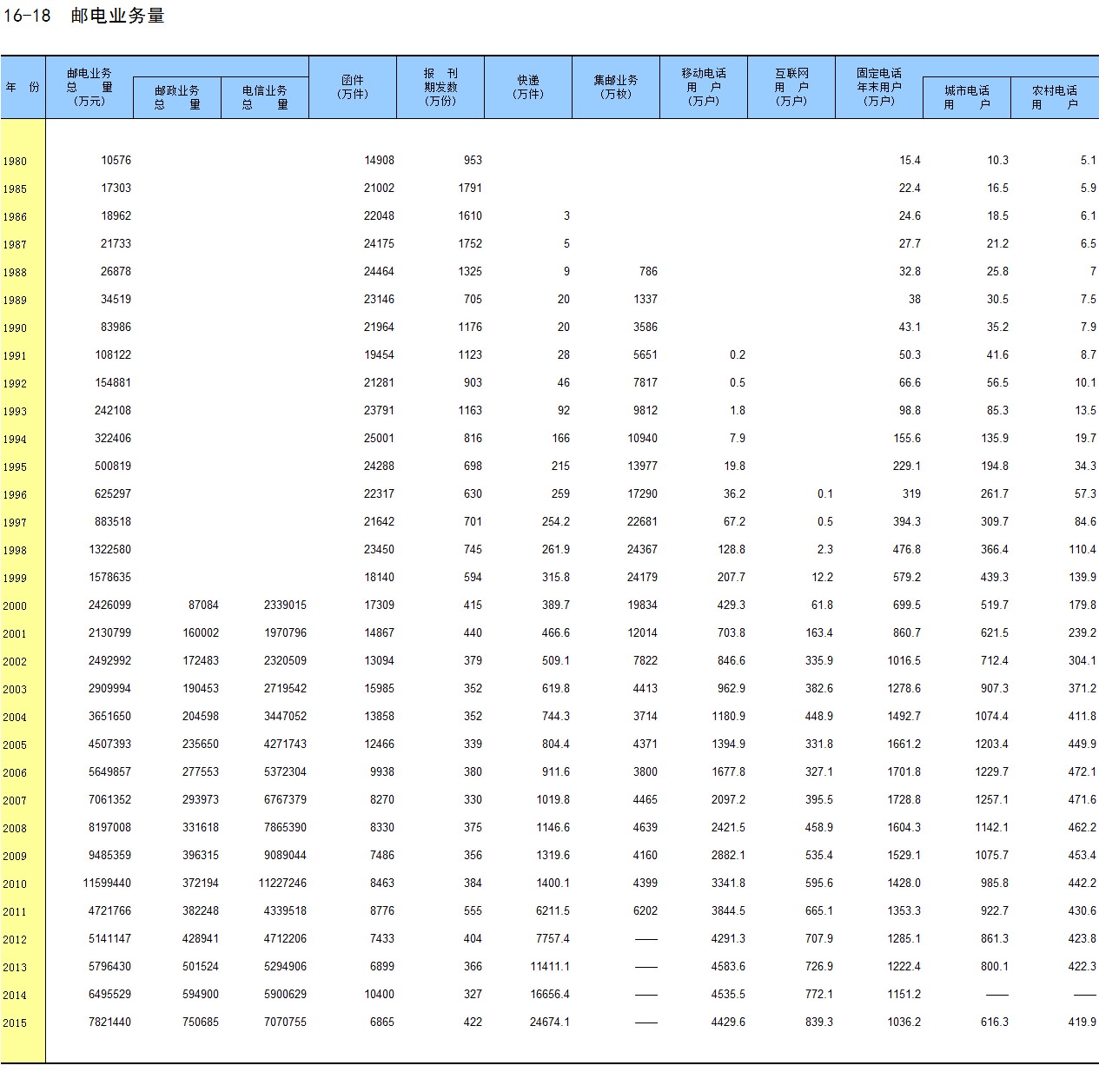
Task: Click the 邮电业务总量 (万元) header
Action: pyautogui.click(x=89, y=87)
